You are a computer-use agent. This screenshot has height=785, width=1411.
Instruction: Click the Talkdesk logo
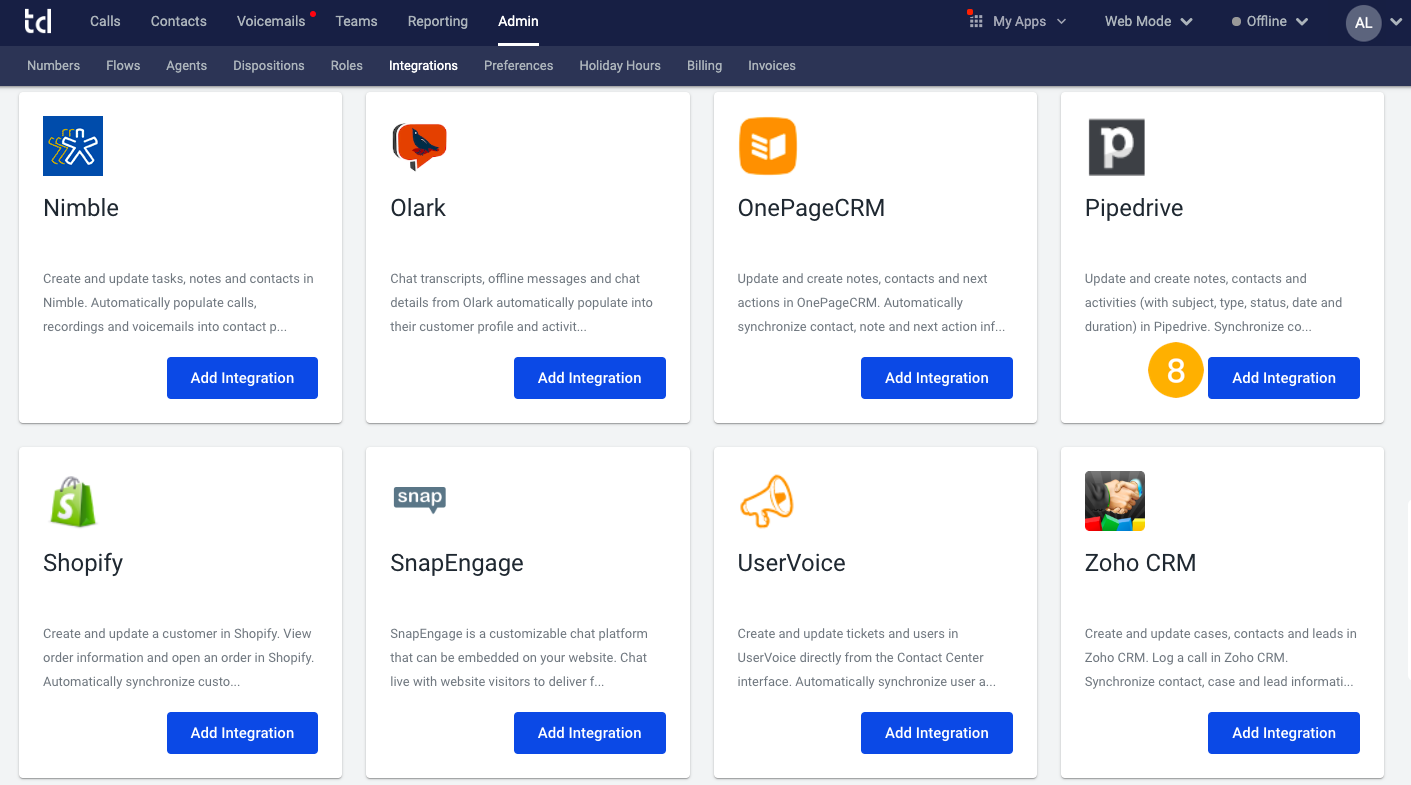point(38,21)
